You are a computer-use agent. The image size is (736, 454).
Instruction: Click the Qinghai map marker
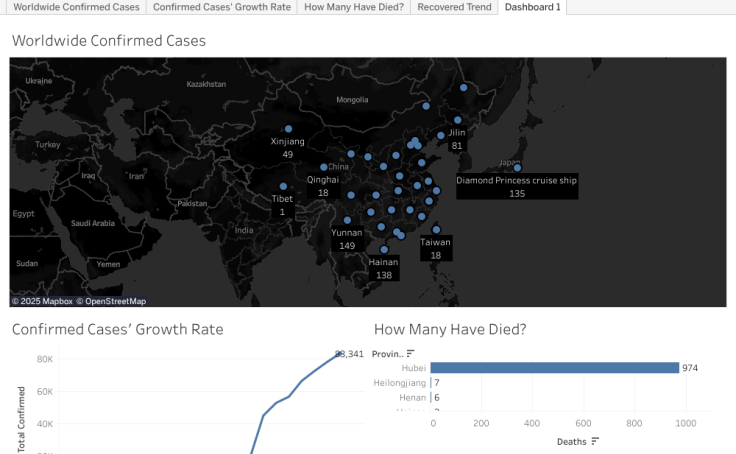[323, 167]
